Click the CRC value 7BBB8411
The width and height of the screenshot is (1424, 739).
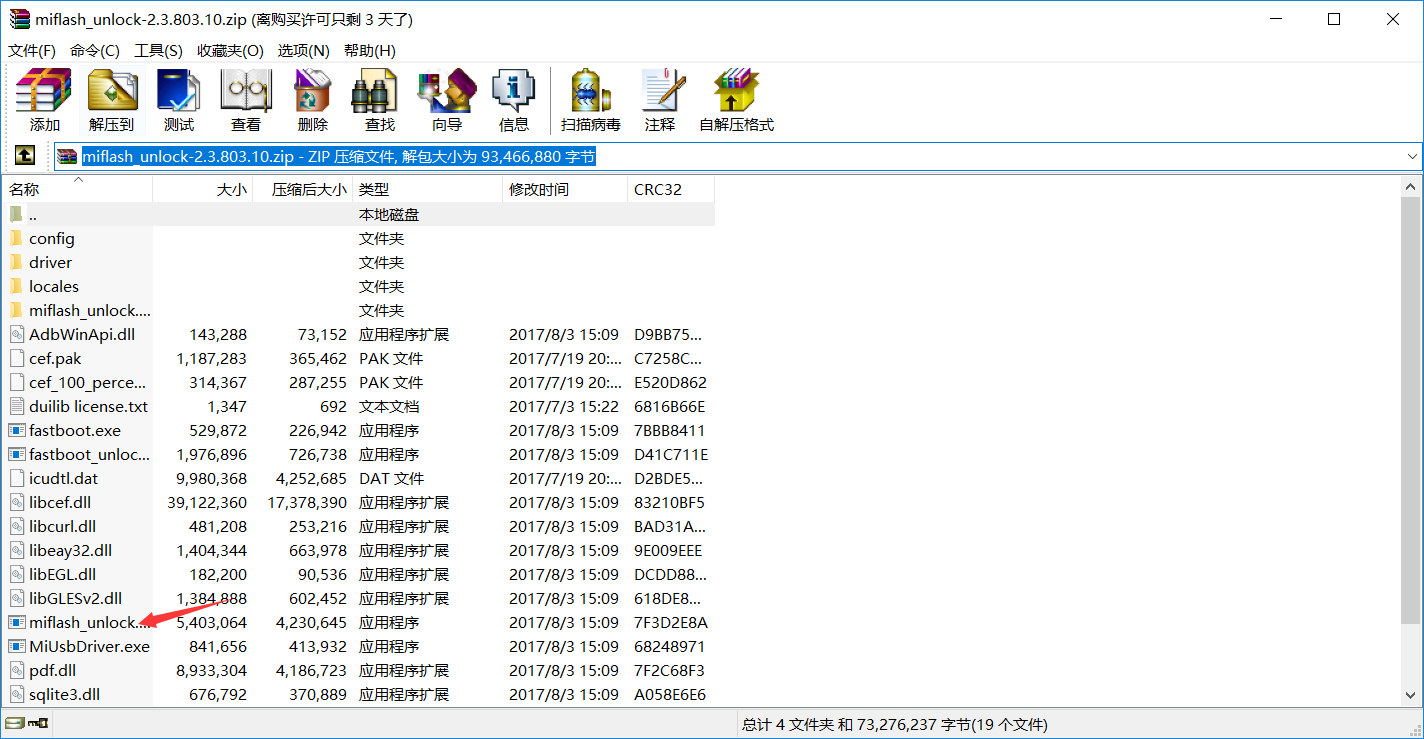pyautogui.click(x=669, y=430)
